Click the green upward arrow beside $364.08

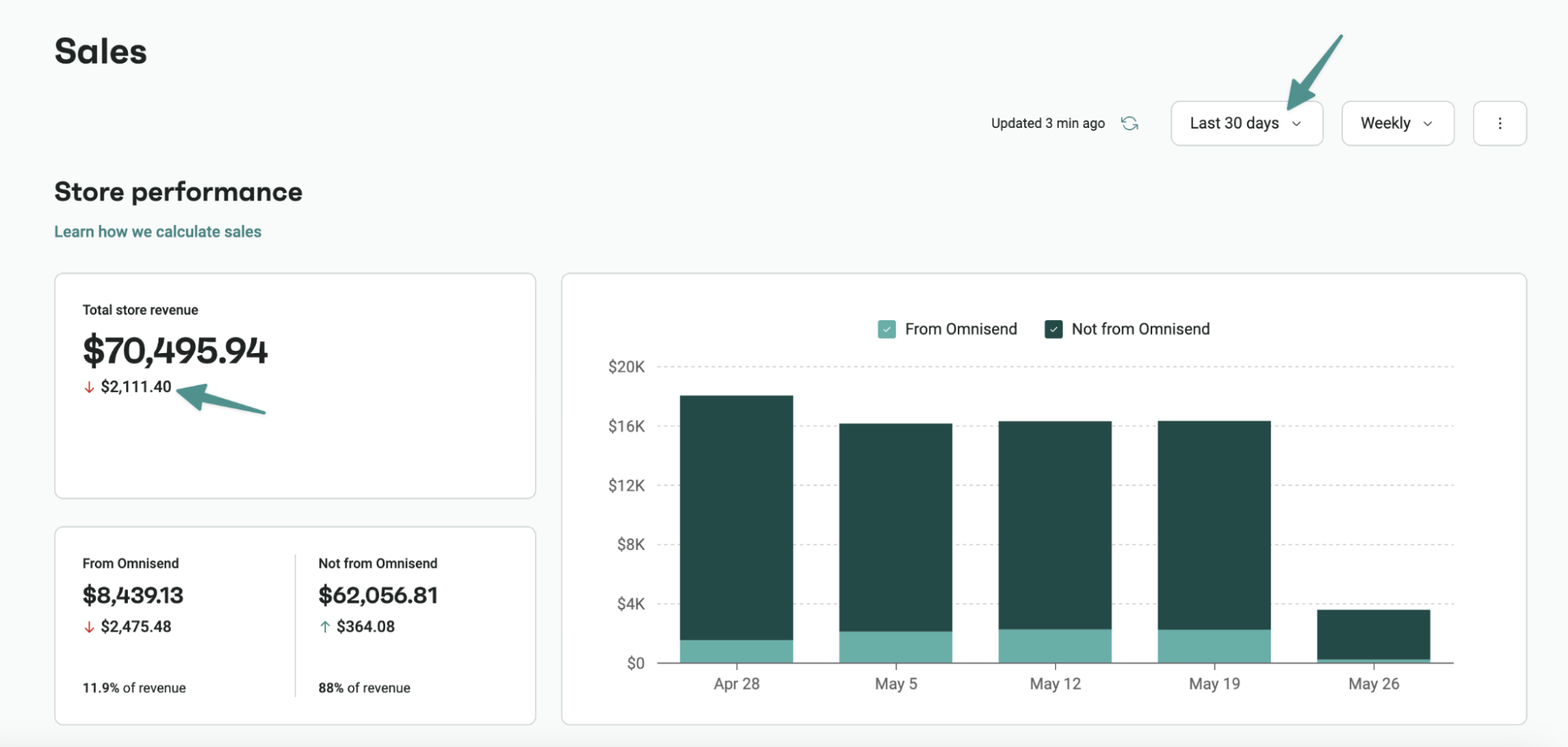[x=324, y=626]
